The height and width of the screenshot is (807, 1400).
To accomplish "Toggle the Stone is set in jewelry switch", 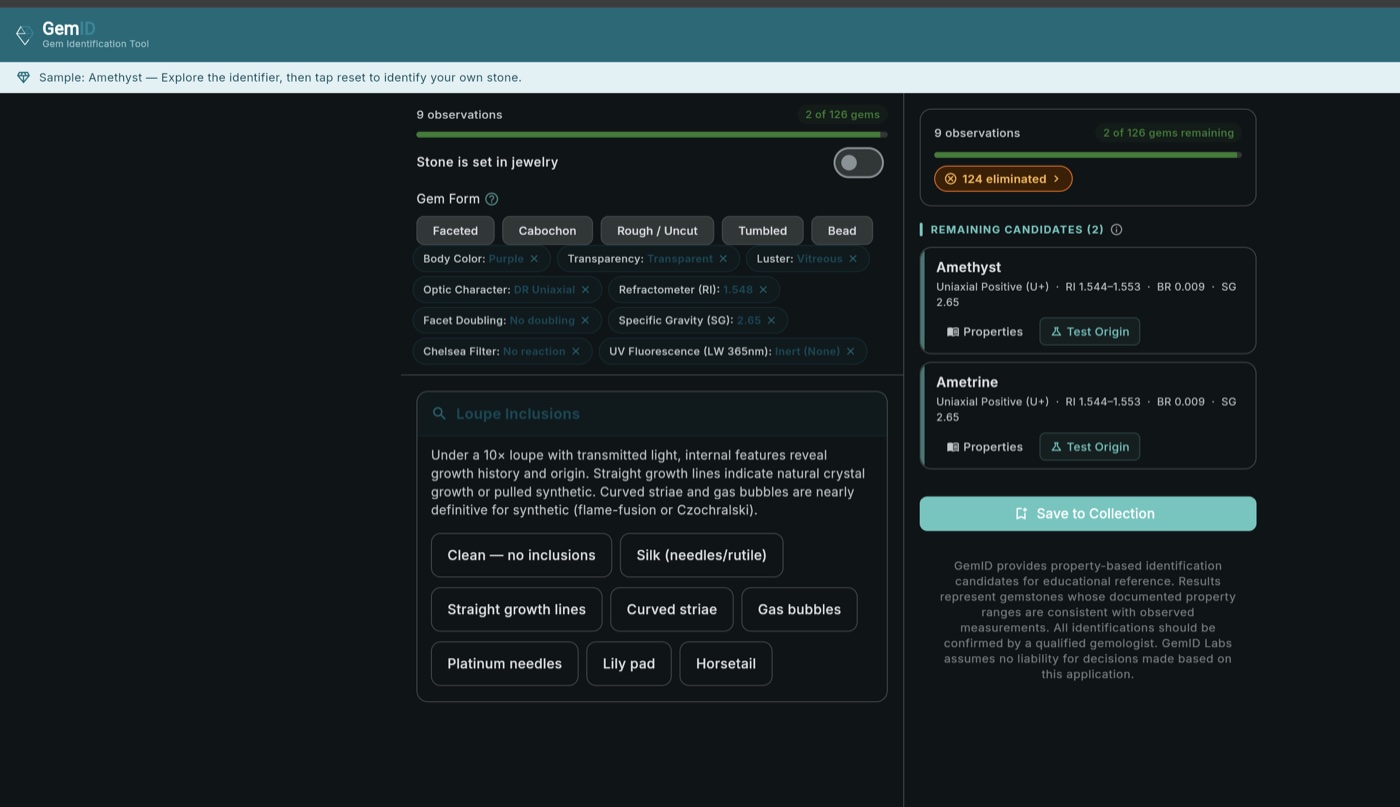I will pos(858,163).
